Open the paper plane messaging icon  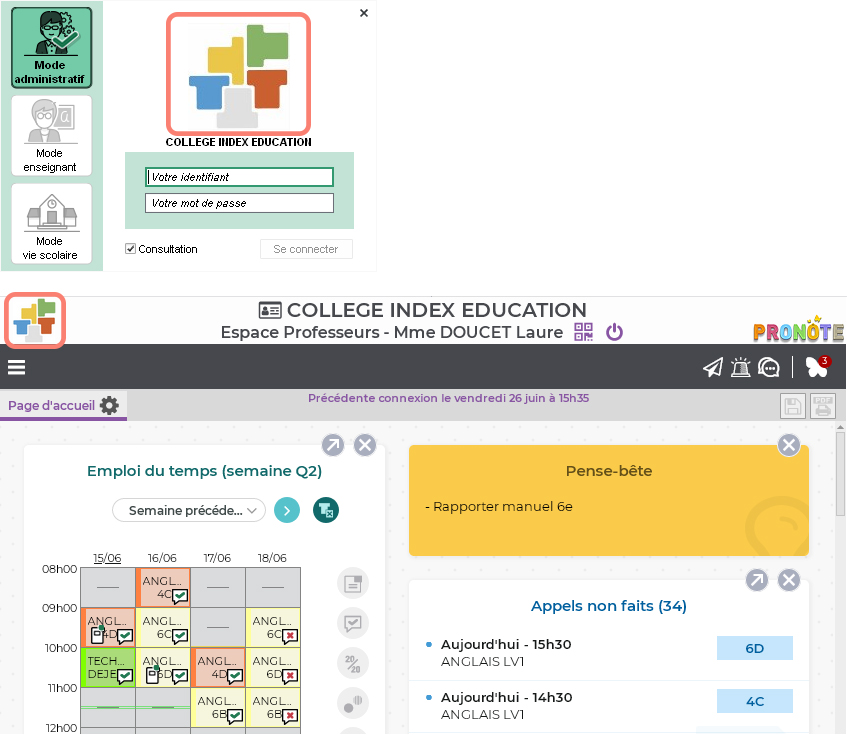click(713, 367)
